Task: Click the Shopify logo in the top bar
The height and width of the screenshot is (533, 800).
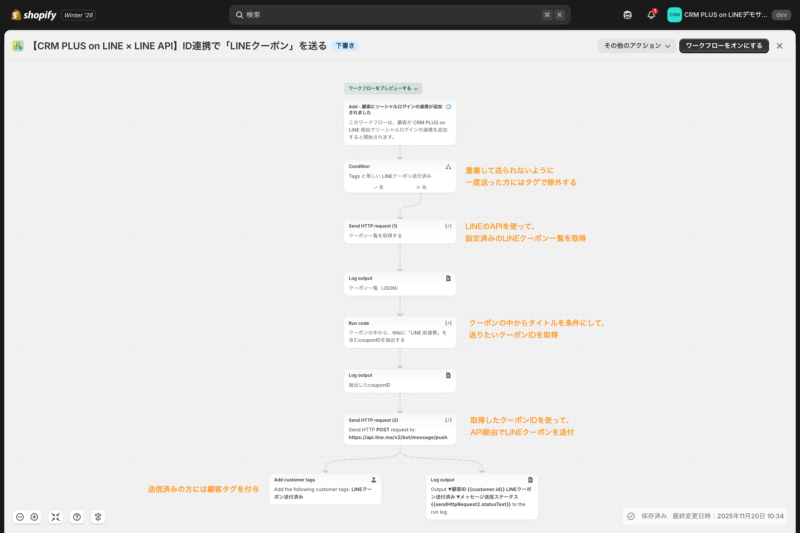Action: pos(33,15)
